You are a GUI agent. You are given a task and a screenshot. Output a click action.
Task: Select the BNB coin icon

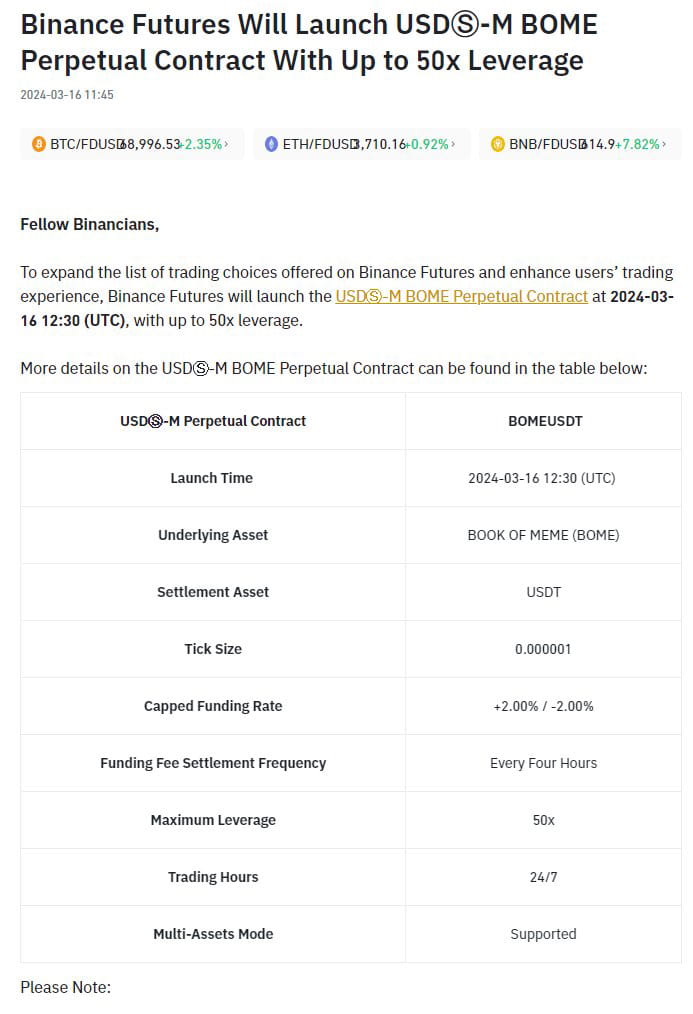[497, 144]
